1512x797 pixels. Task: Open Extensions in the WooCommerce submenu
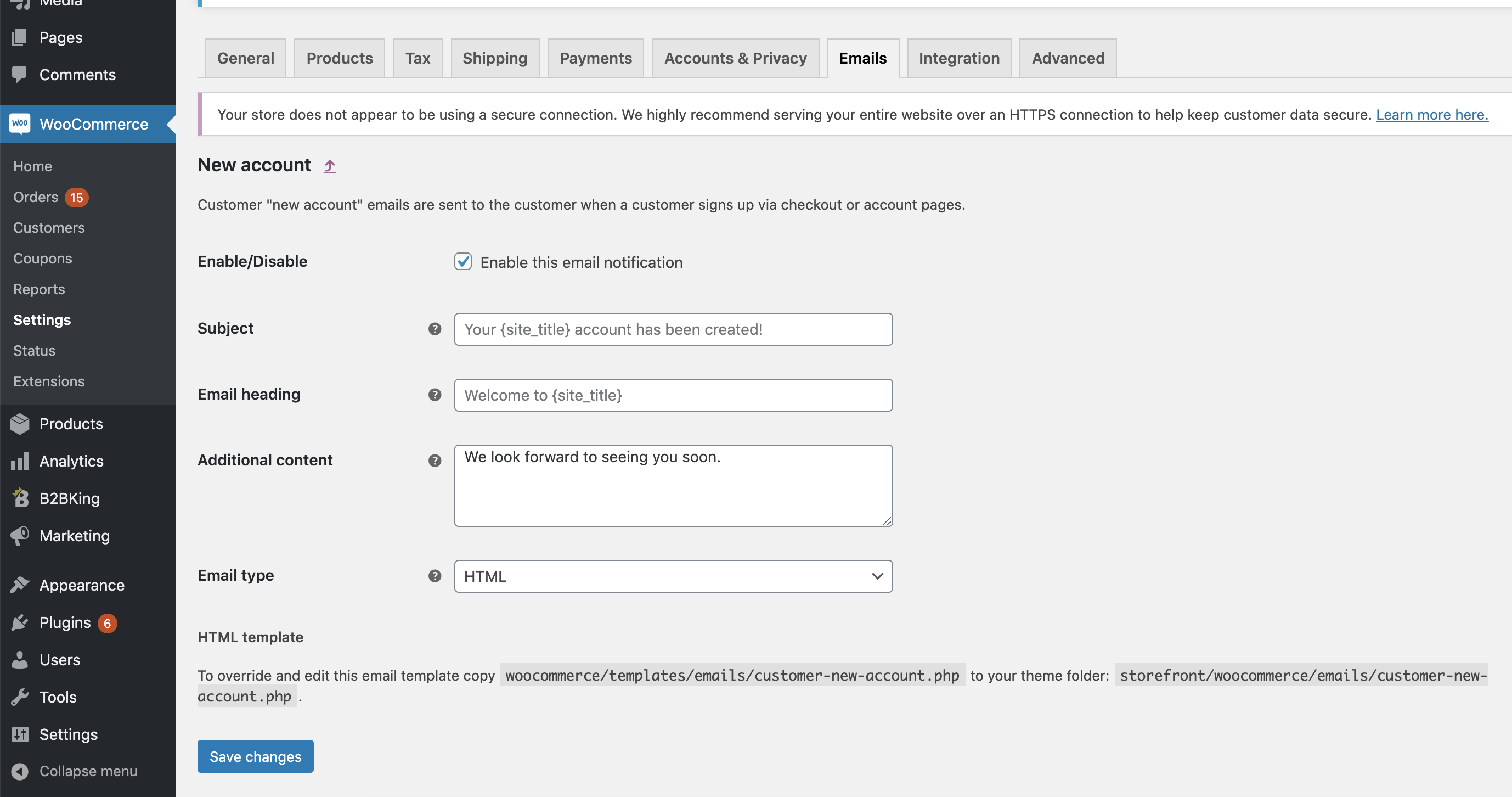point(49,381)
